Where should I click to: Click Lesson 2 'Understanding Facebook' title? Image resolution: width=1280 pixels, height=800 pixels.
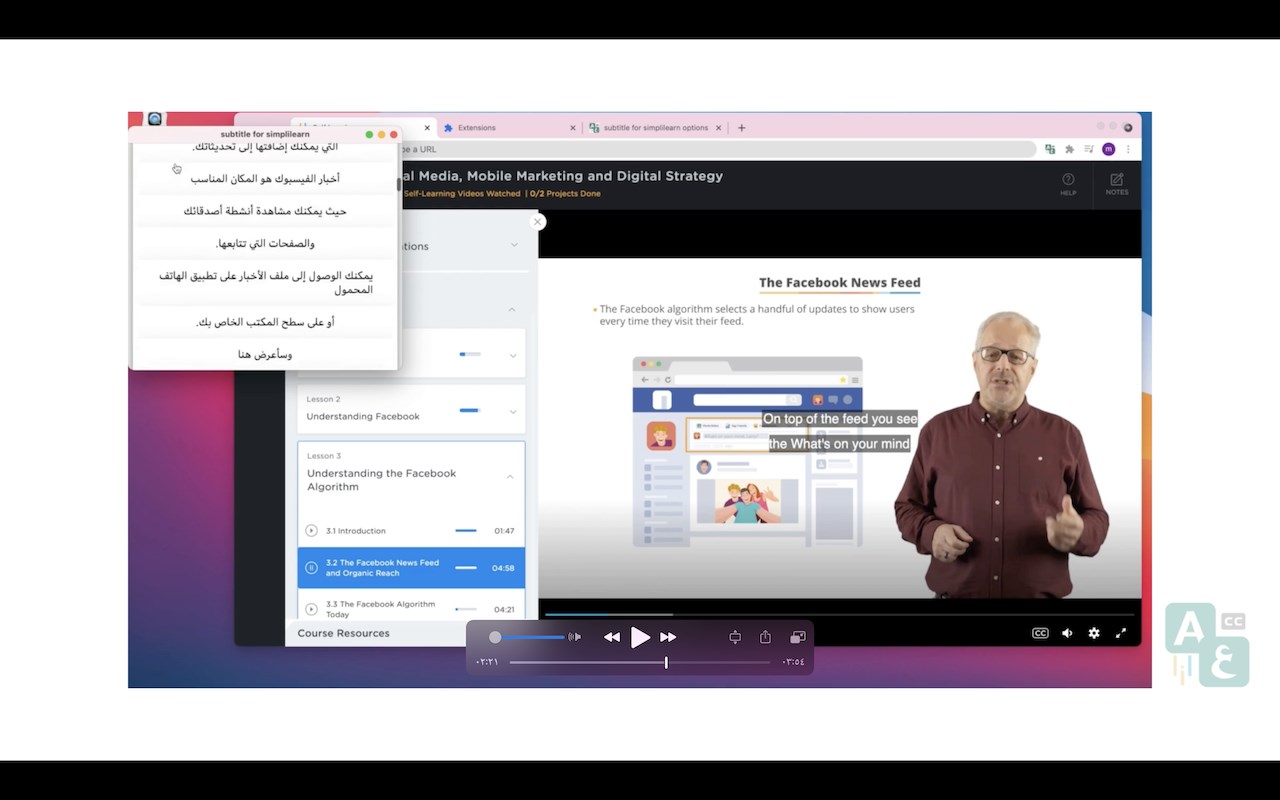(363, 416)
